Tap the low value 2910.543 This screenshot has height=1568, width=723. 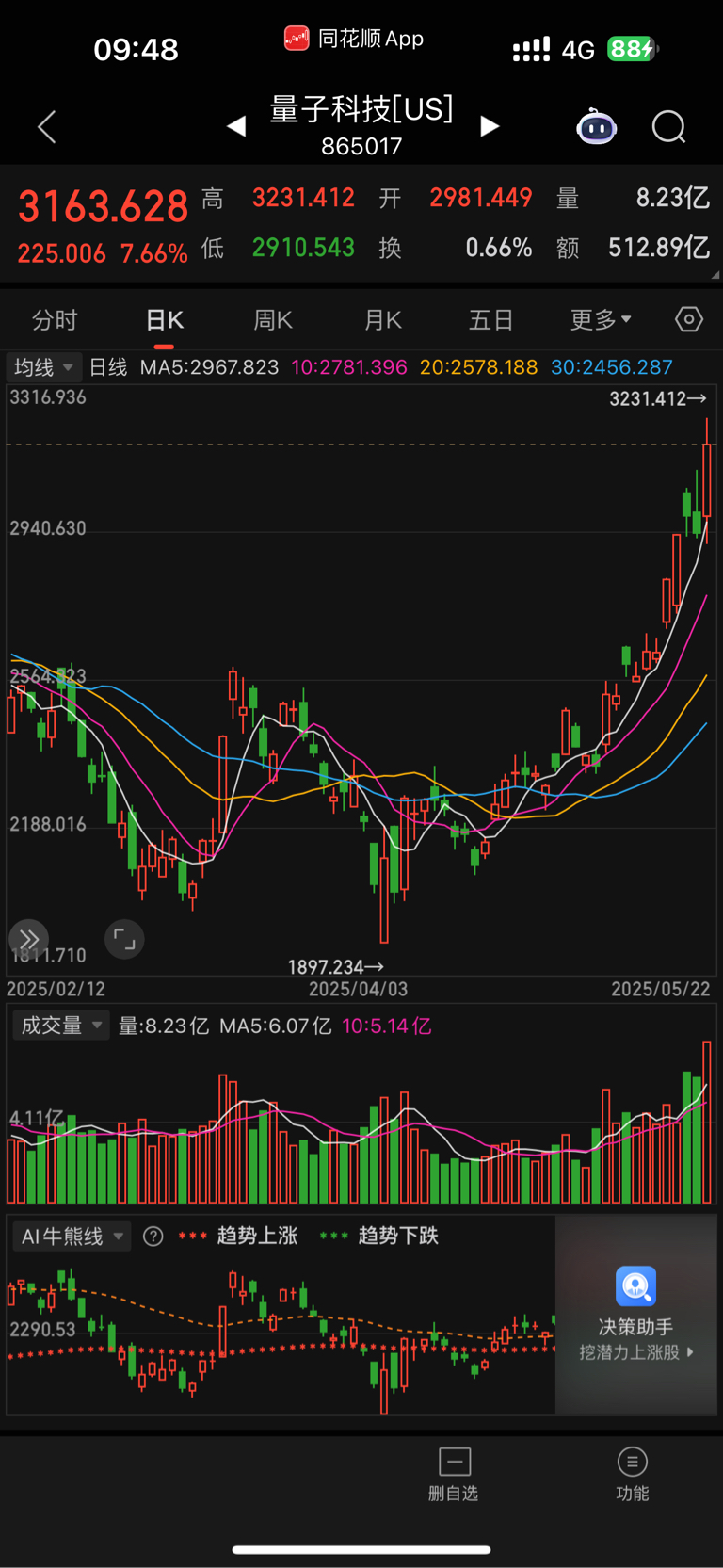pyautogui.click(x=303, y=248)
